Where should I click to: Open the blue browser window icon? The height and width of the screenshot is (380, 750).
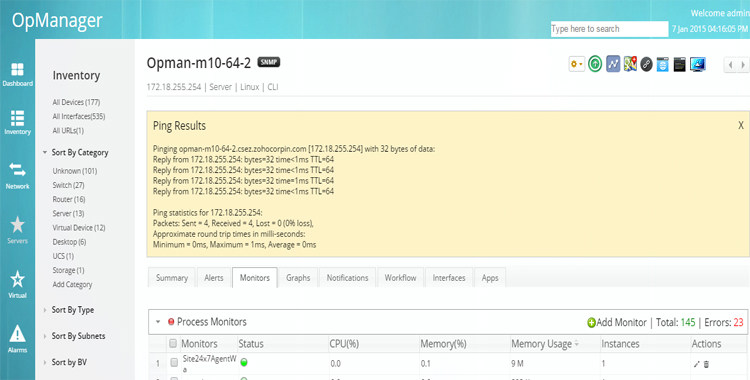662,64
